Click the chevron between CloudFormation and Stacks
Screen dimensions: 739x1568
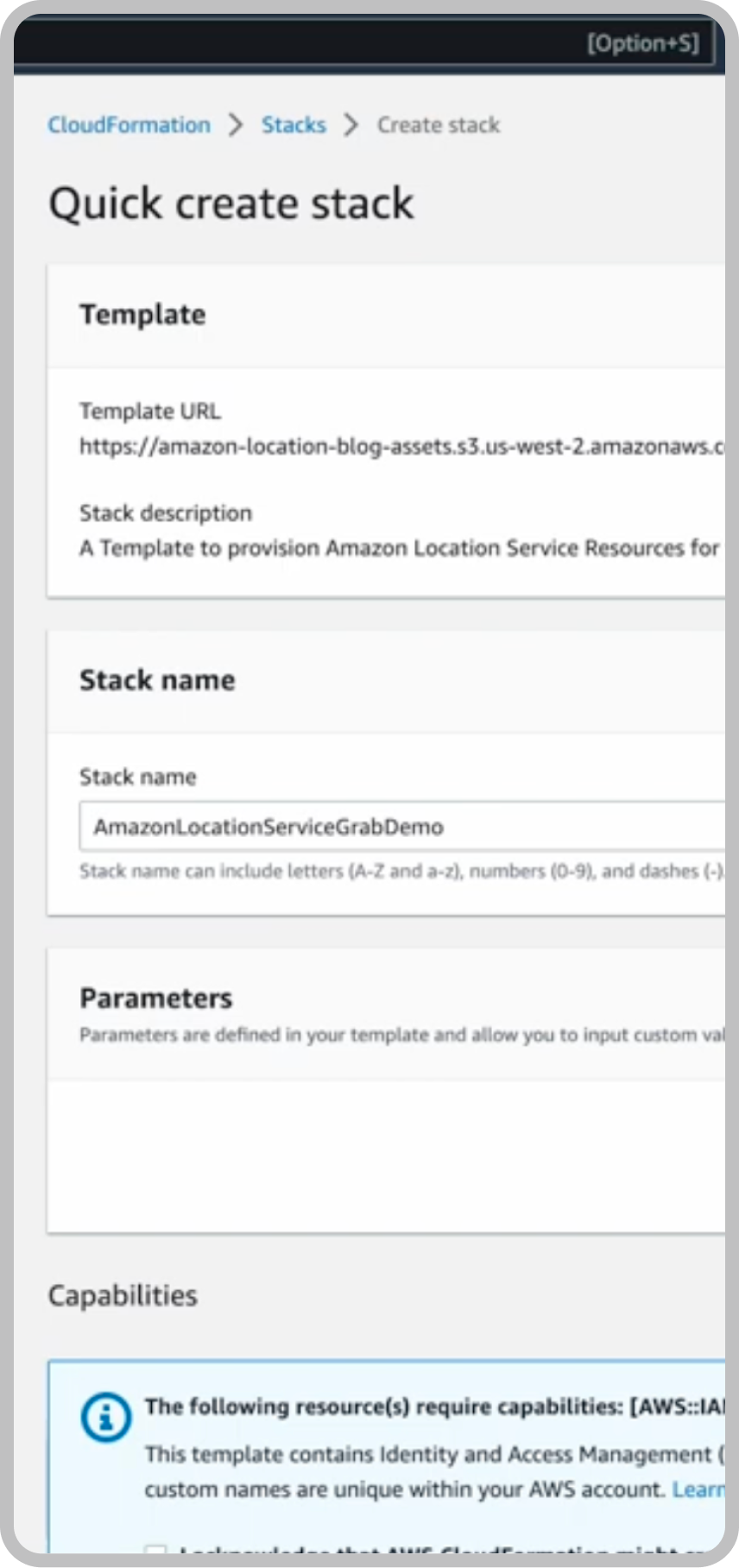click(236, 125)
